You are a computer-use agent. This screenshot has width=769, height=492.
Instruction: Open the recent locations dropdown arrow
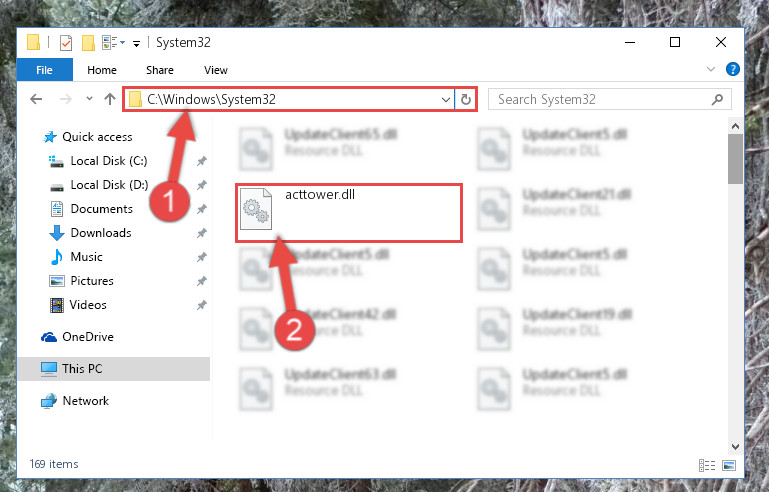[89, 99]
